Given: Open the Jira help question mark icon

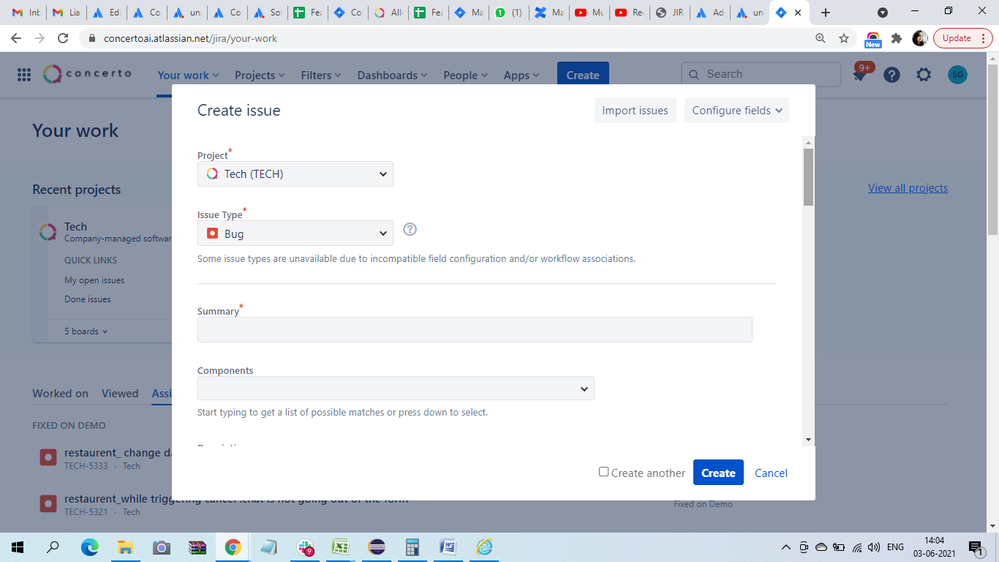Looking at the screenshot, I should coord(891,75).
